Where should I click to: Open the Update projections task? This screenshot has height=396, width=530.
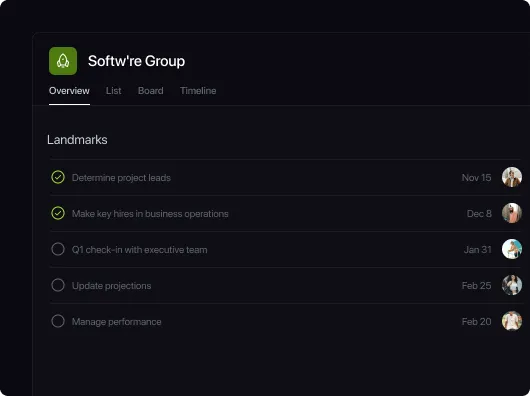coord(112,286)
